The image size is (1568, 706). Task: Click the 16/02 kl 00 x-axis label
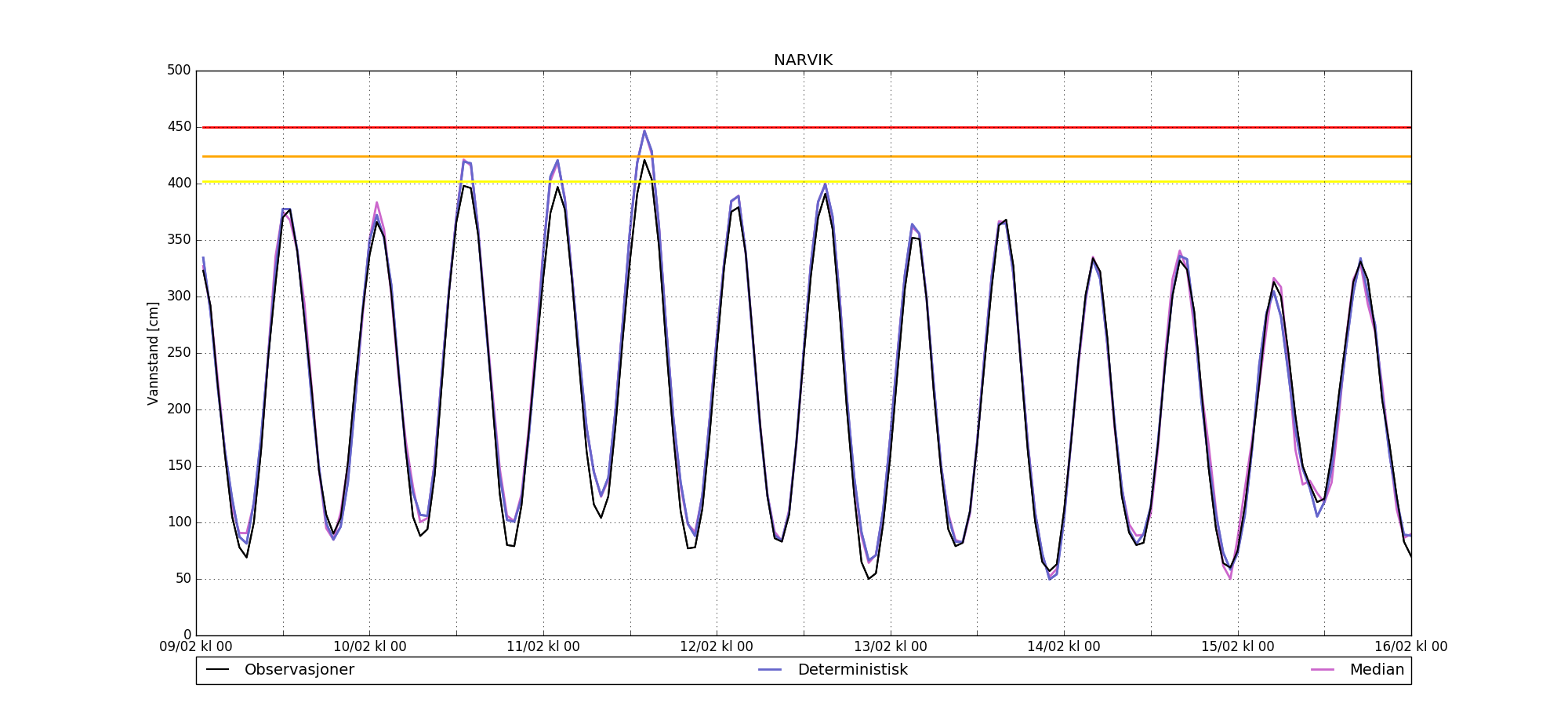coord(1411,647)
